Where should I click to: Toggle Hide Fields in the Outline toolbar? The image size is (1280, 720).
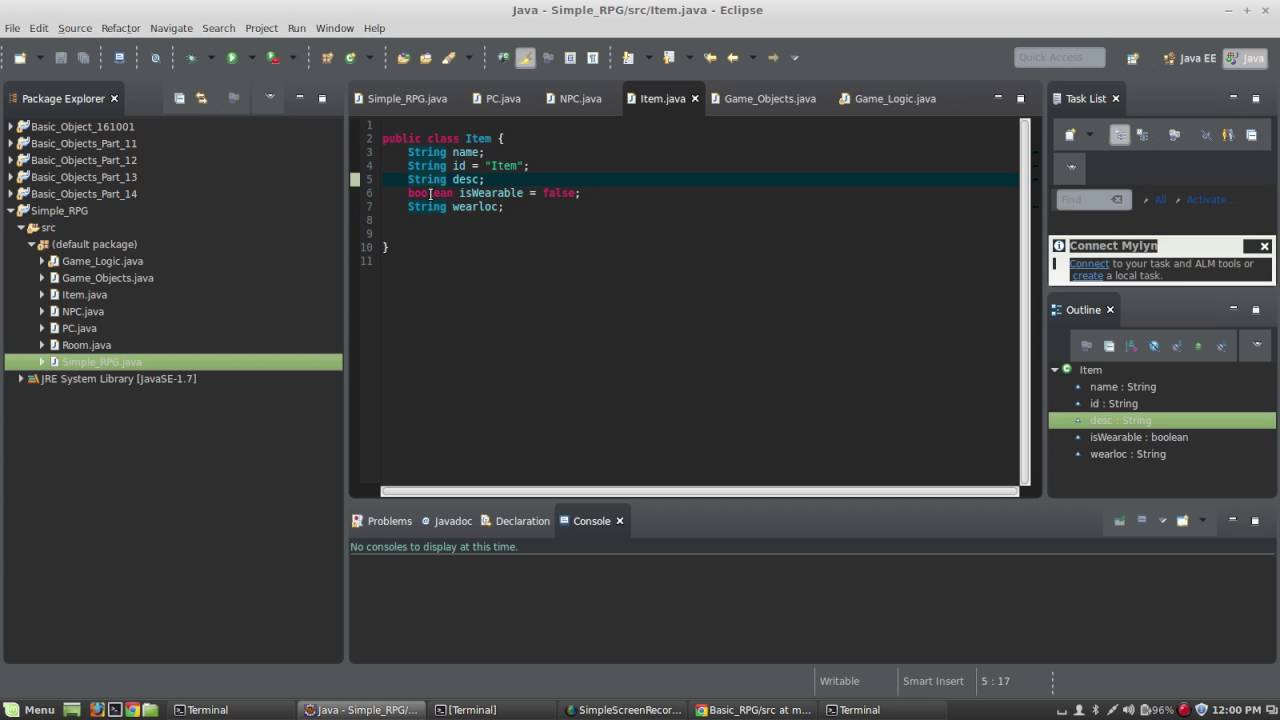[1154, 346]
